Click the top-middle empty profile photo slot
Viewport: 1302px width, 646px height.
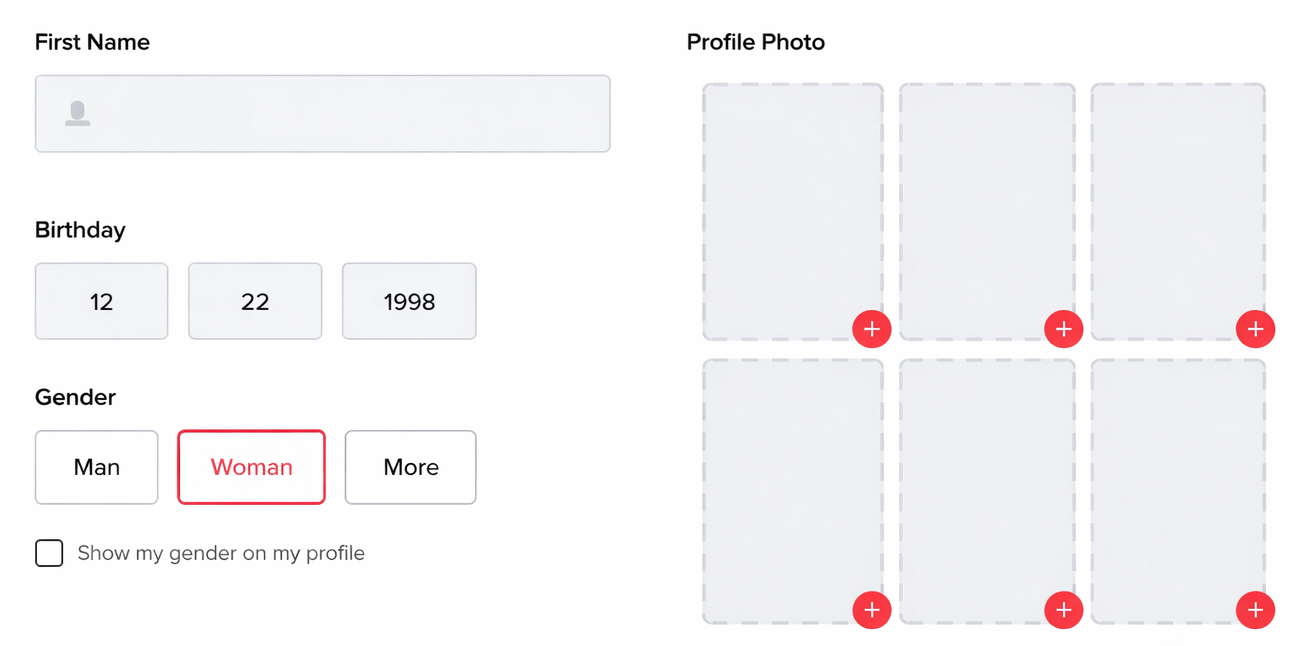click(x=987, y=200)
